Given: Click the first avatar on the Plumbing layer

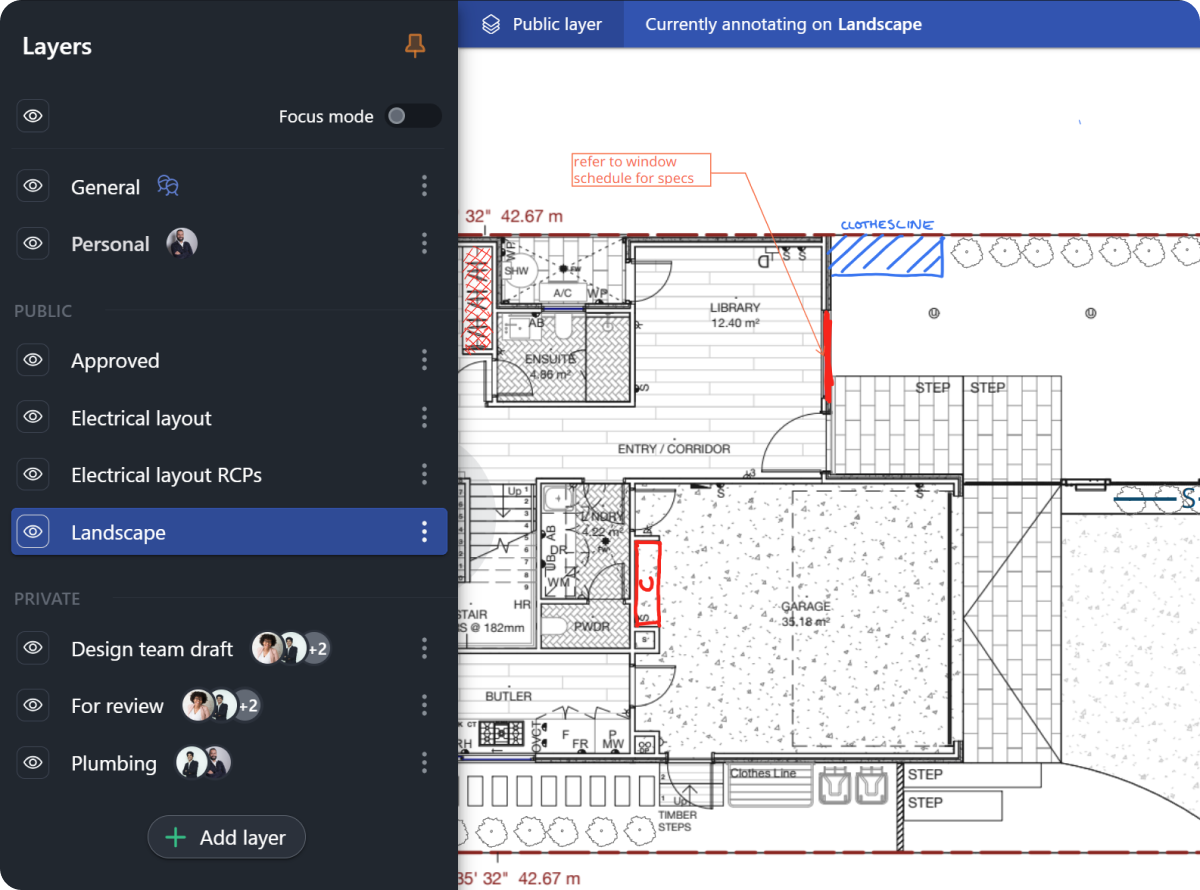Looking at the screenshot, I should click(190, 762).
